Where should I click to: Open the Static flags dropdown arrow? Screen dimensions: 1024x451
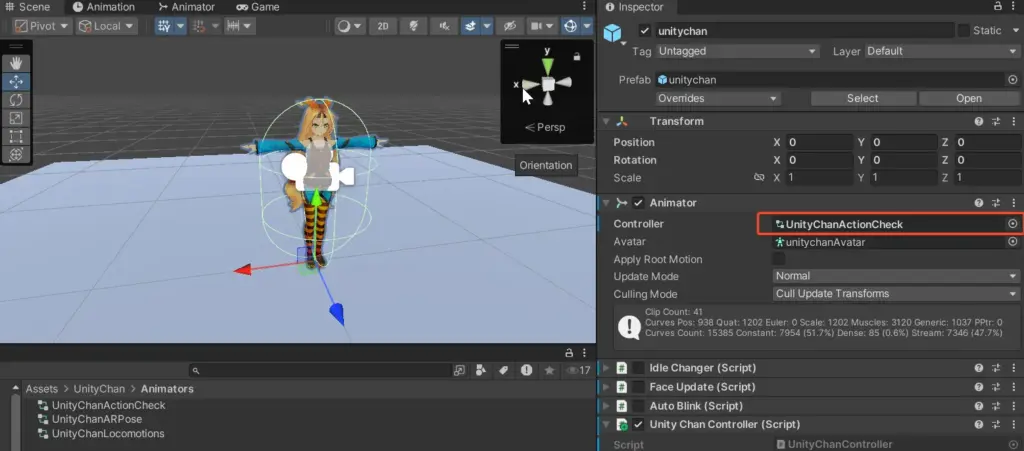coord(1014,31)
